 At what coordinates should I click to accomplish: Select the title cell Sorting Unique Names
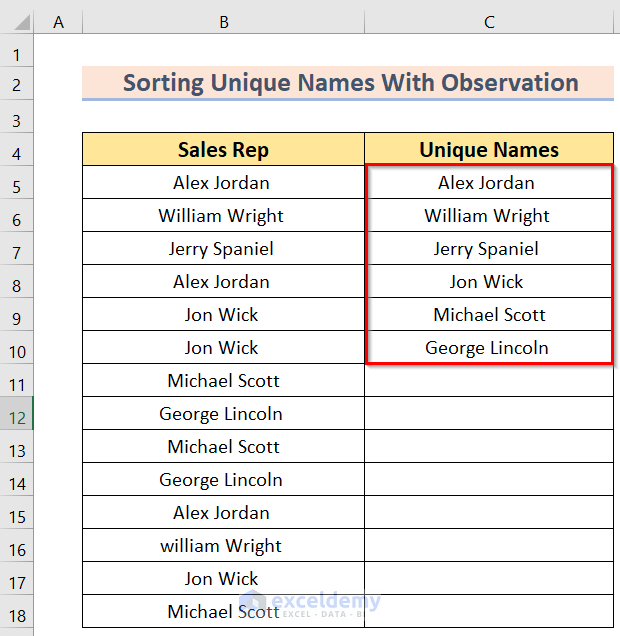coord(348,83)
